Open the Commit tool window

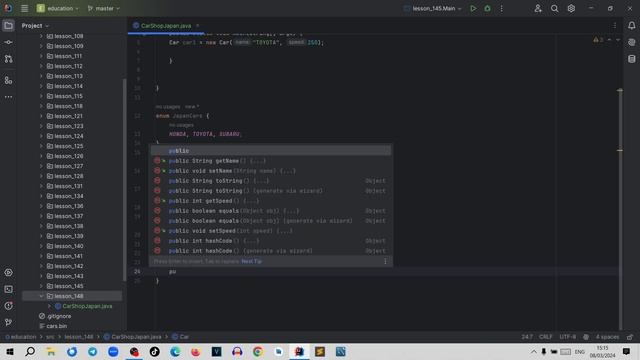[x=8, y=42]
